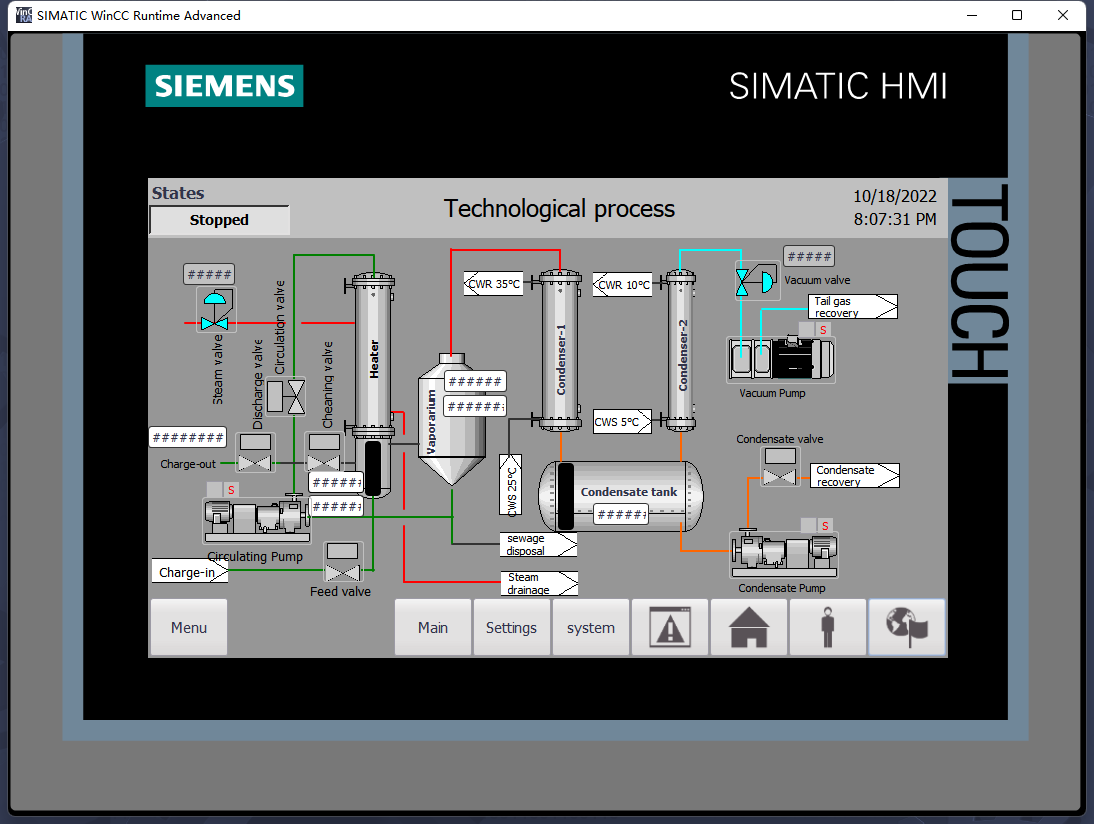This screenshot has height=824, width=1094.
Task: Click the Vacuum valve symbol
Action: click(757, 281)
